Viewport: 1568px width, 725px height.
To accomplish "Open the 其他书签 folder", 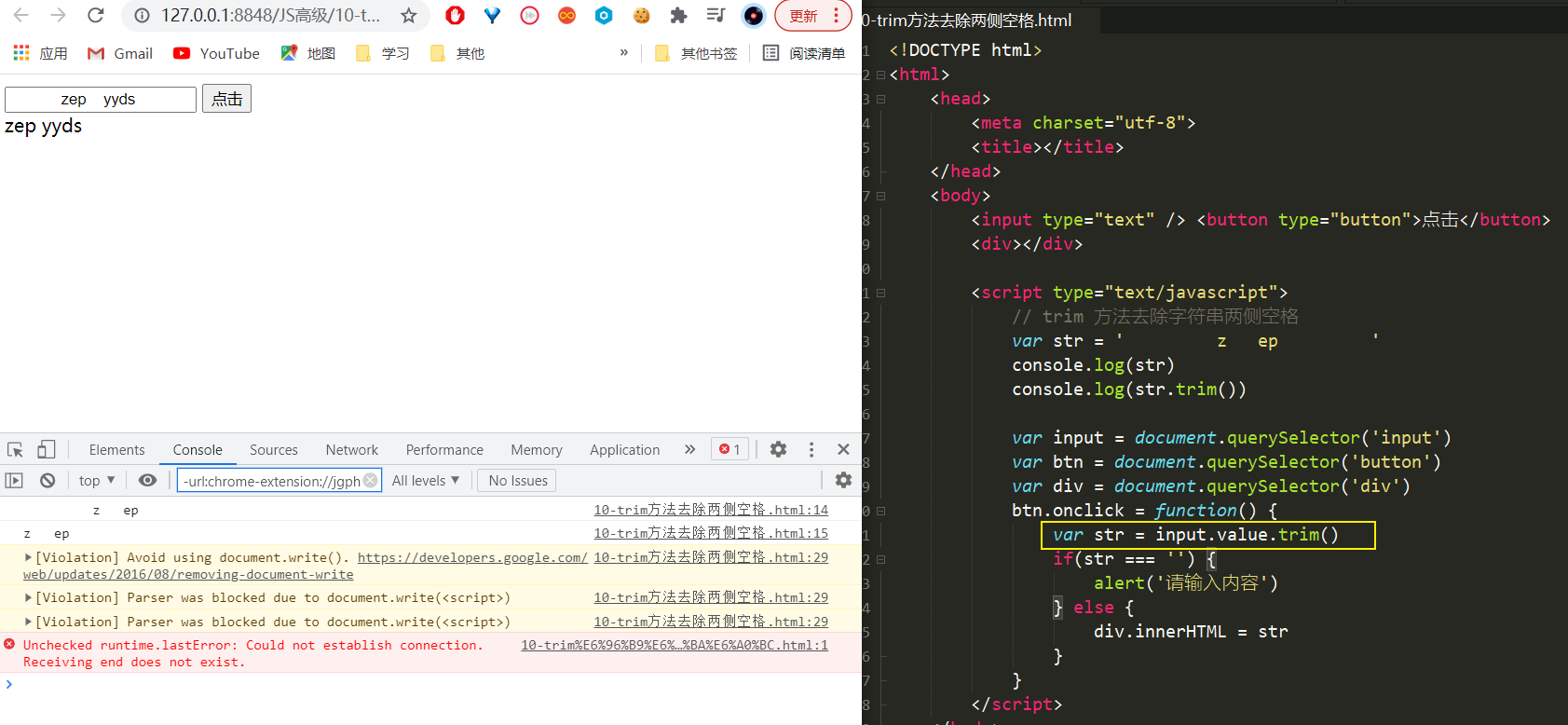I will [695, 53].
